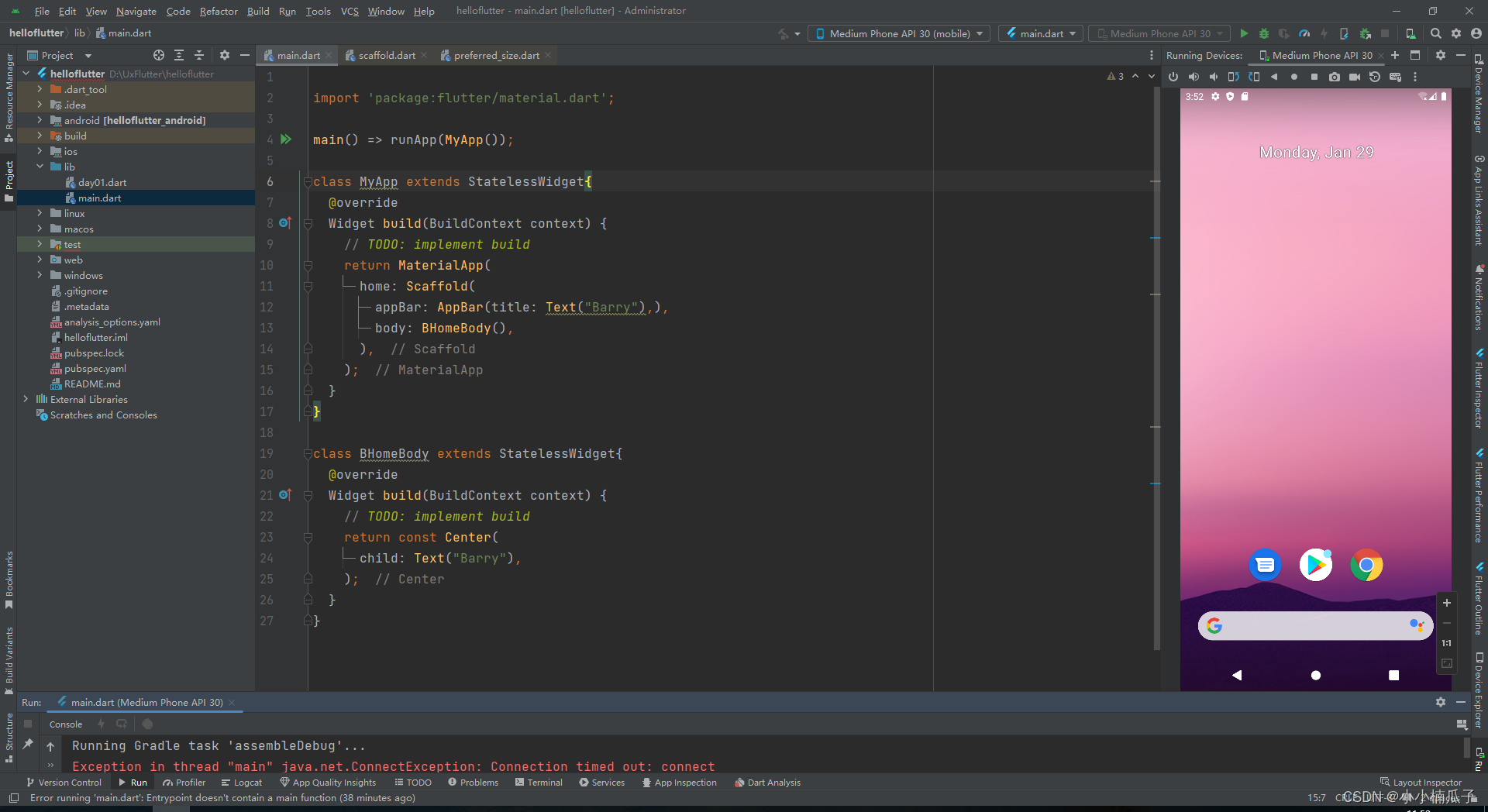Run the app with the green play button
Screen dimensions: 1488x812
1244,33
